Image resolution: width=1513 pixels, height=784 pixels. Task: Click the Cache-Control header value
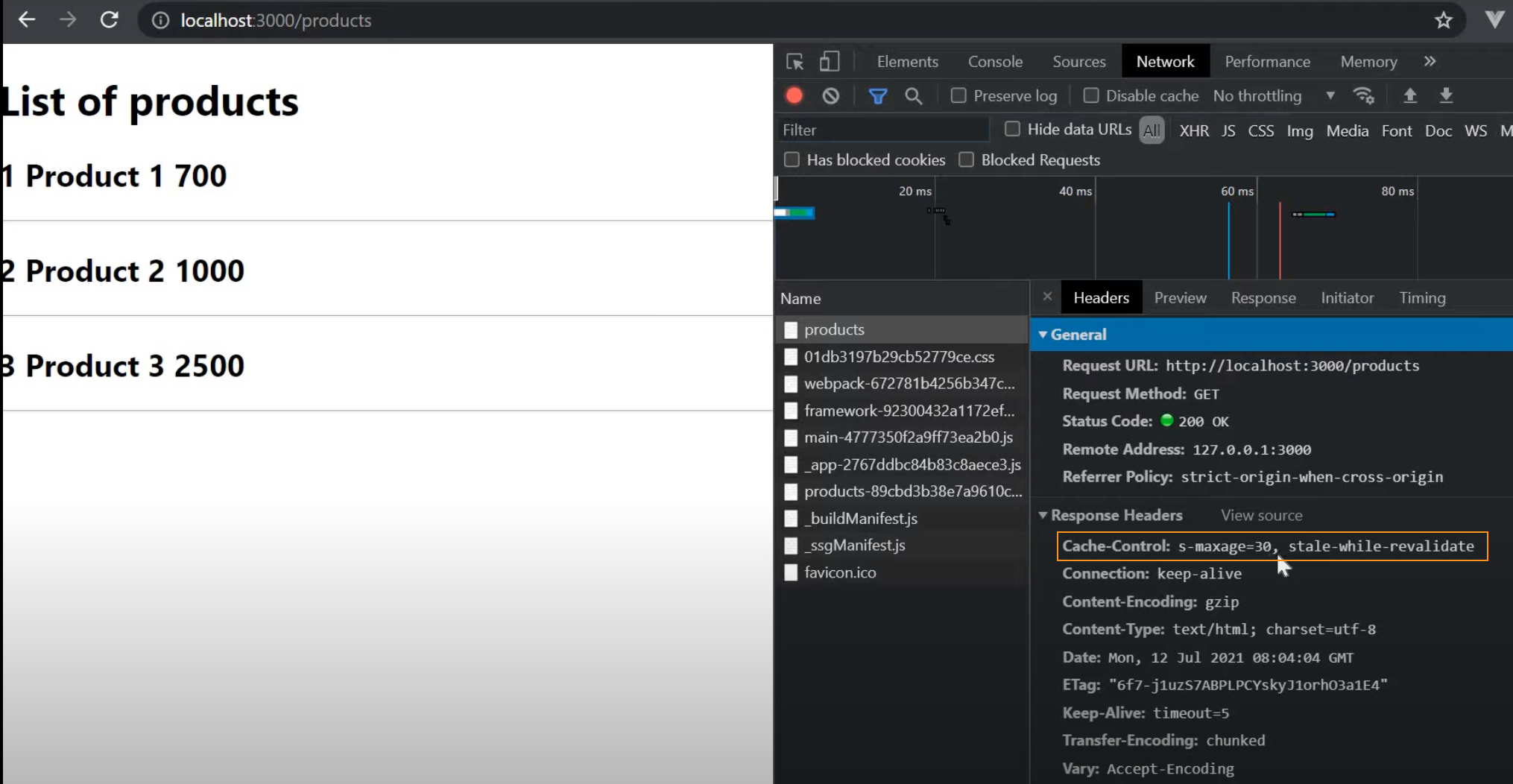[x=1326, y=546]
